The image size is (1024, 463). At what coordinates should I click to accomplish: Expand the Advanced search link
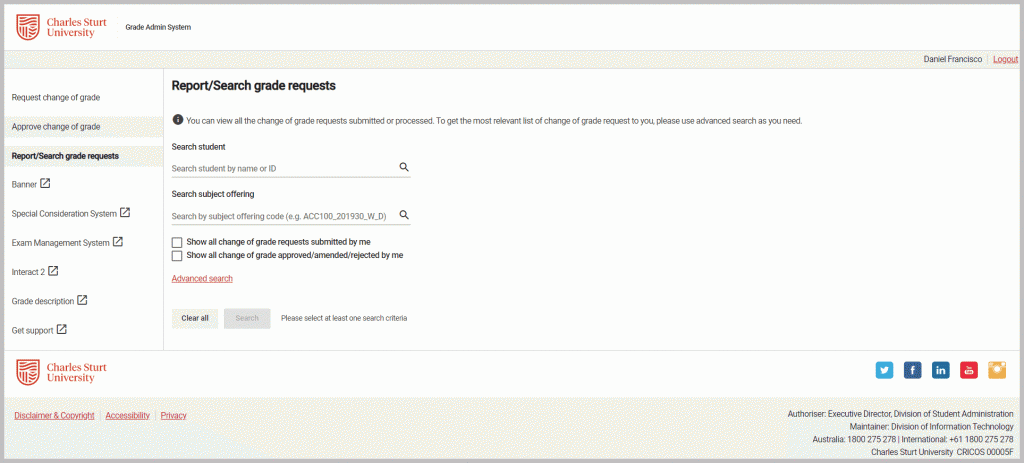[202, 278]
